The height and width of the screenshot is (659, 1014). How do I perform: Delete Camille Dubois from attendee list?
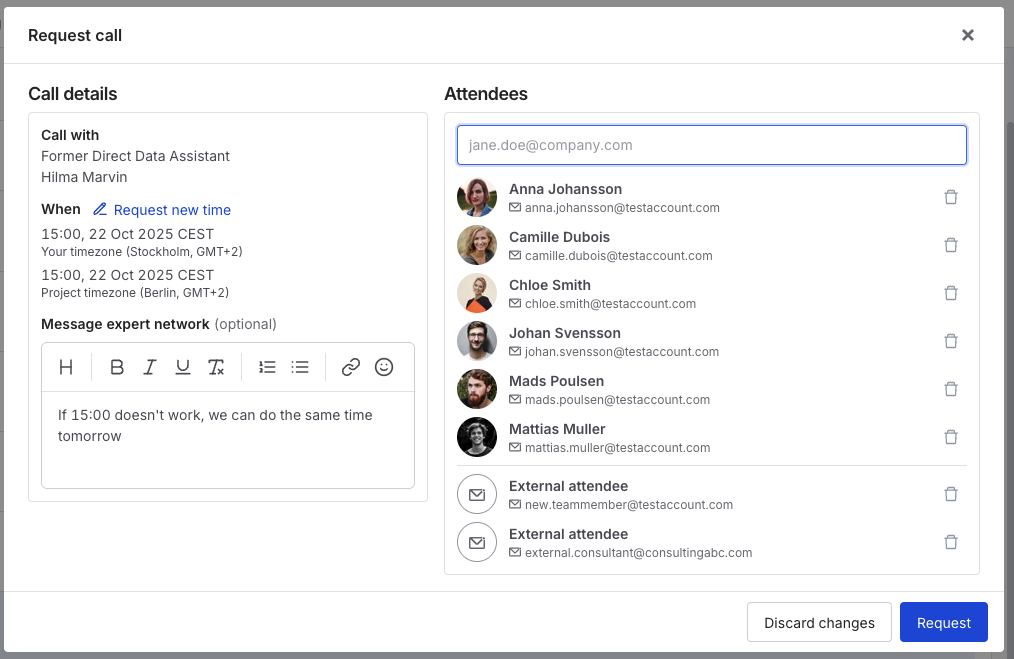pyautogui.click(x=951, y=245)
